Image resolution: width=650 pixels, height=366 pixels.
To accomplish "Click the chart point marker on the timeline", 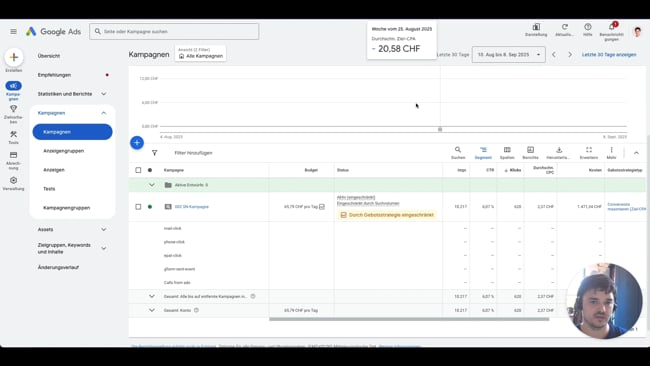I will click(x=440, y=129).
